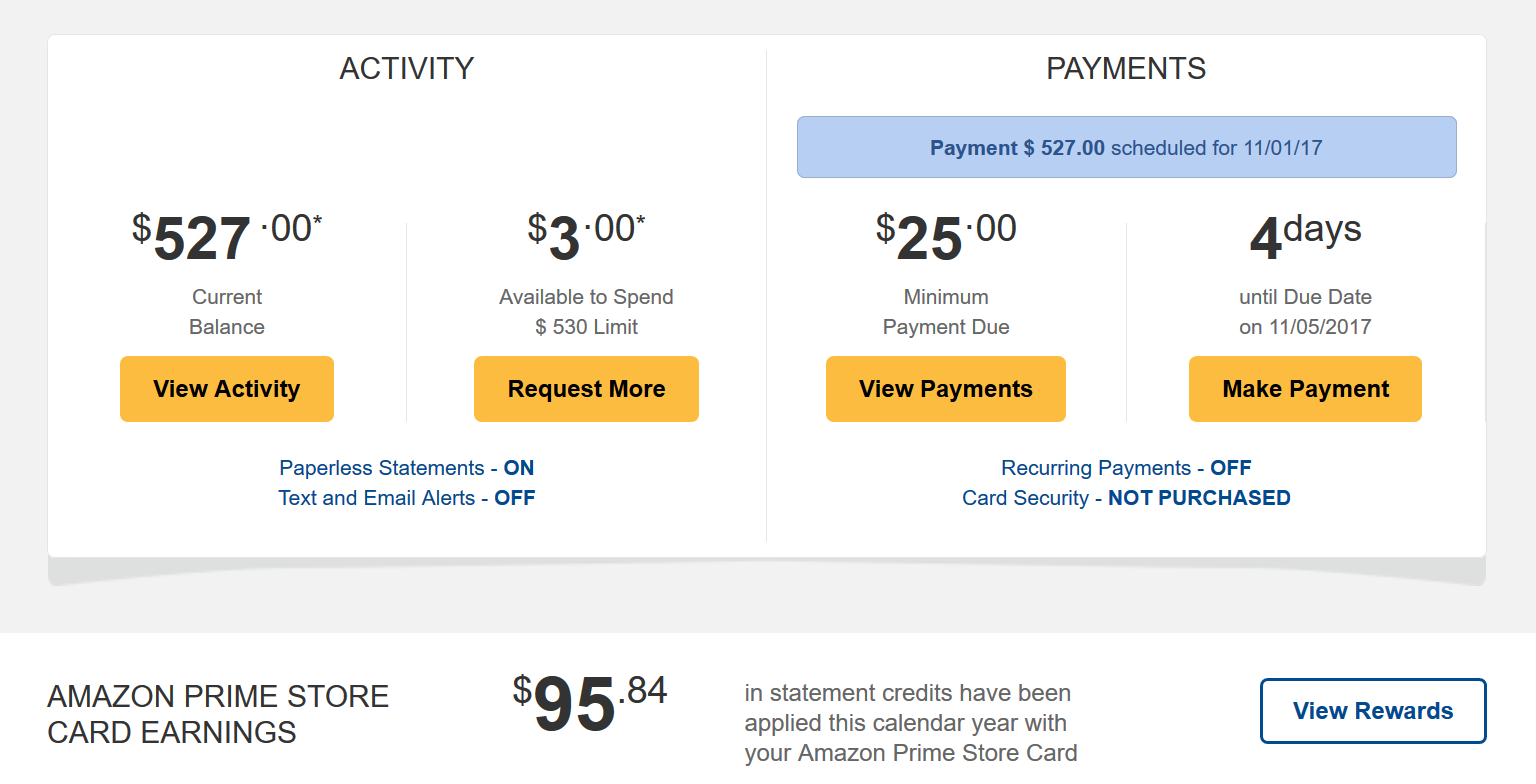The width and height of the screenshot is (1536, 784).
Task: Open the ACTIVITY section header
Action: pos(407,68)
